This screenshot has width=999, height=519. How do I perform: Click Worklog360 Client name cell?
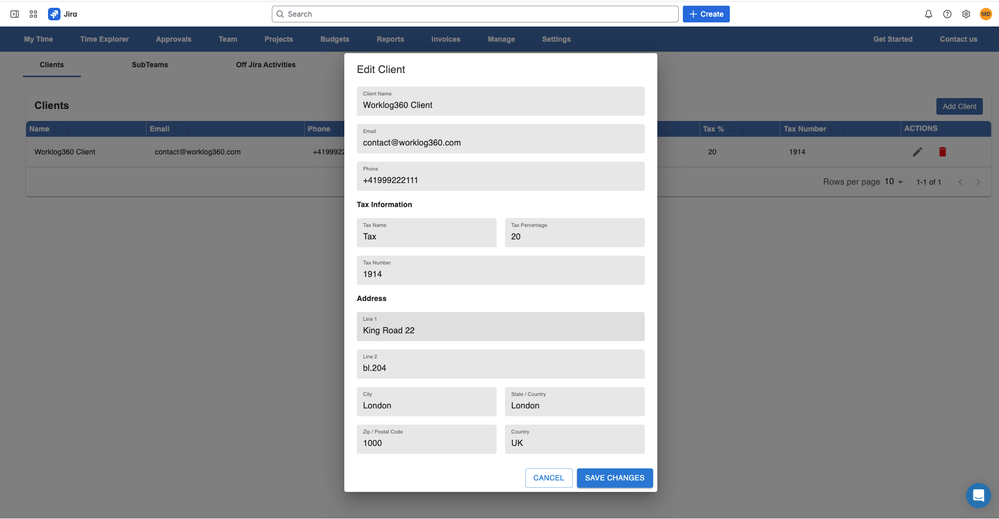pyautogui.click(x=64, y=152)
